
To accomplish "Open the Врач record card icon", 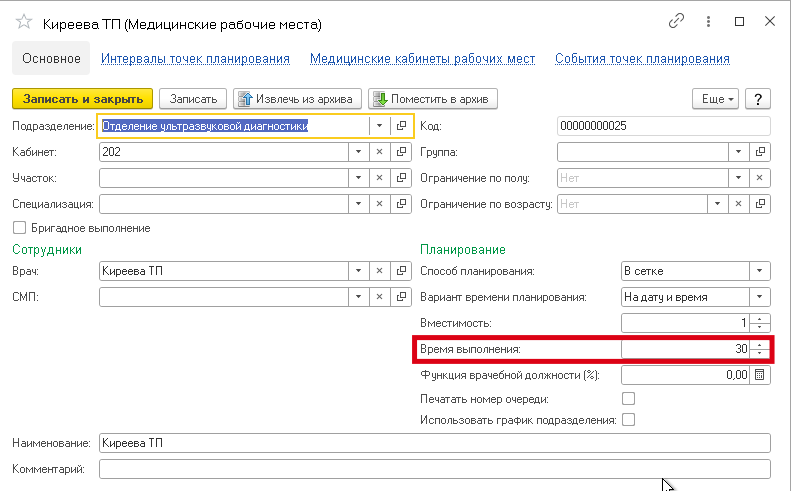I will [401, 271].
